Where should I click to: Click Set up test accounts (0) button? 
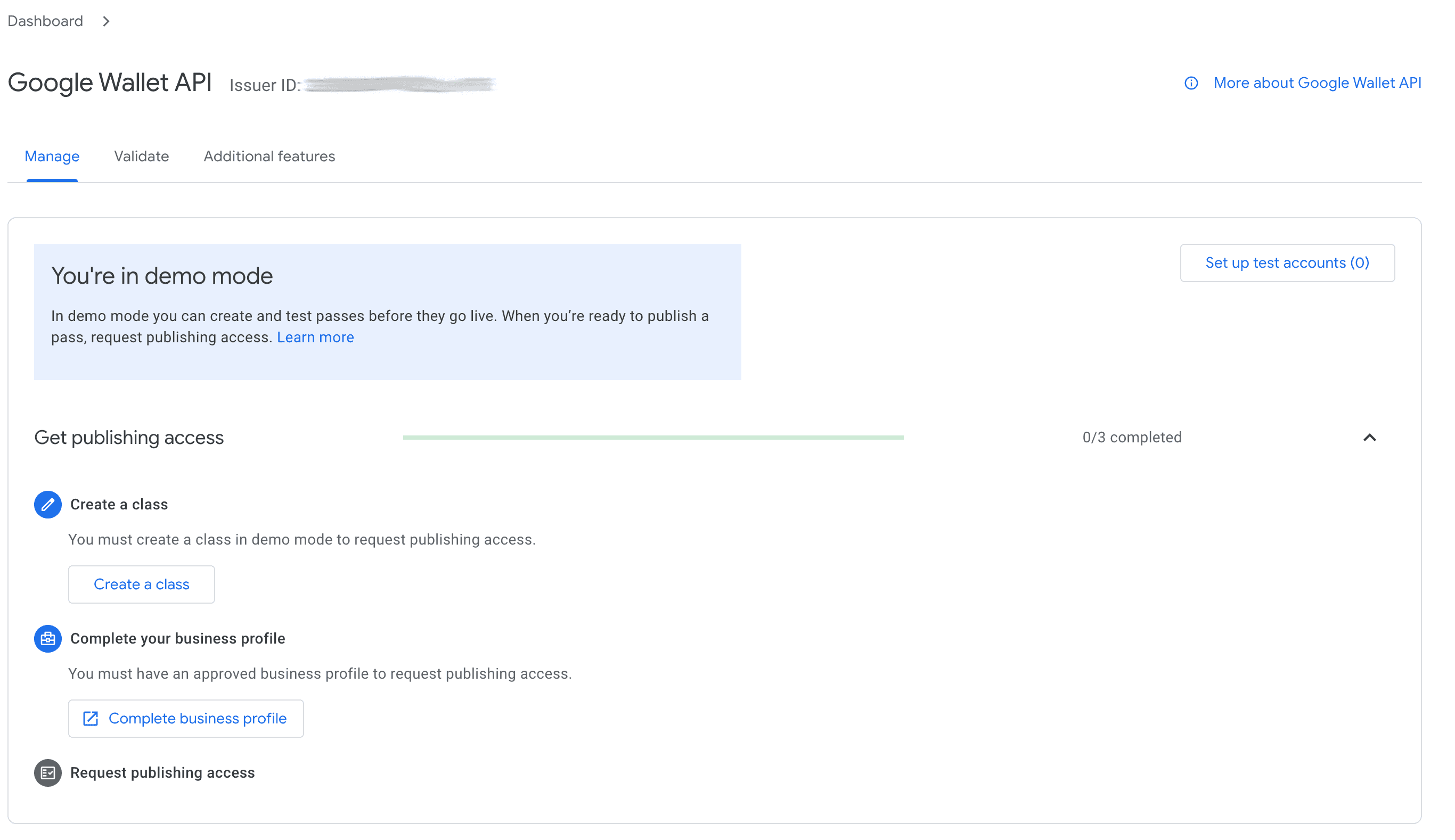pyautogui.click(x=1287, y=263)
